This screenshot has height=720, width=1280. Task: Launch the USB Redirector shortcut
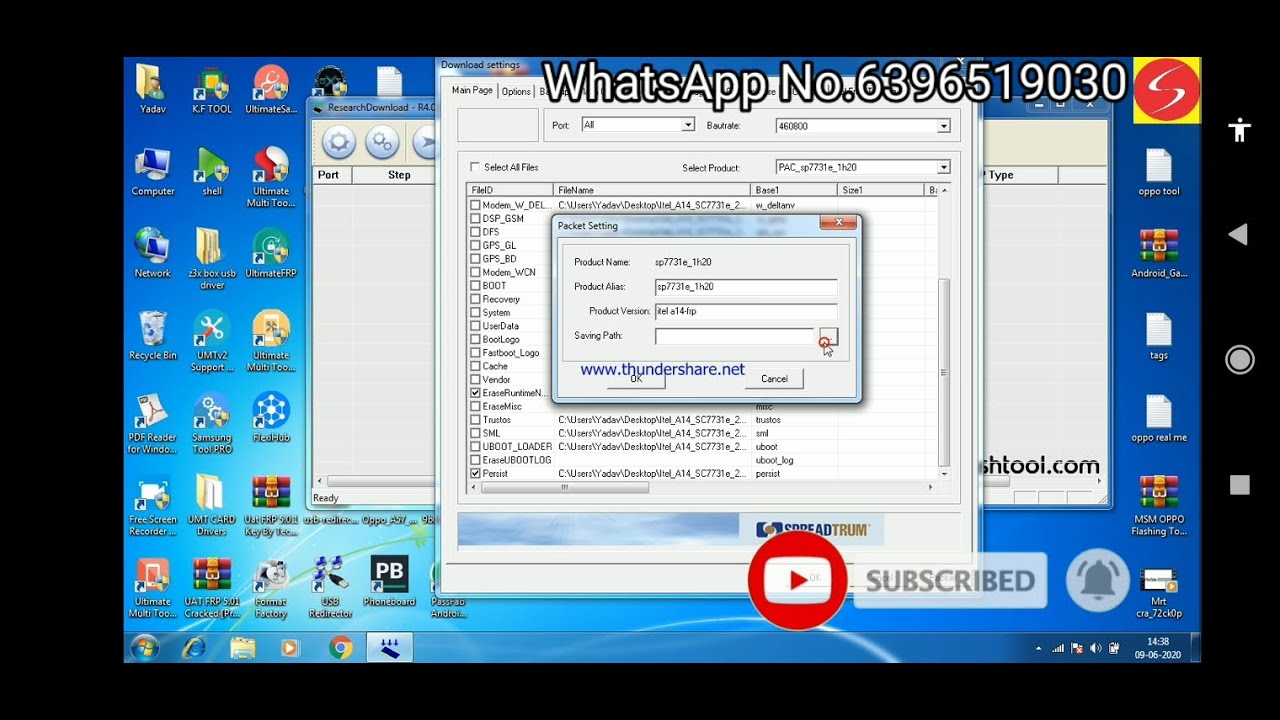tap(330, 588)
